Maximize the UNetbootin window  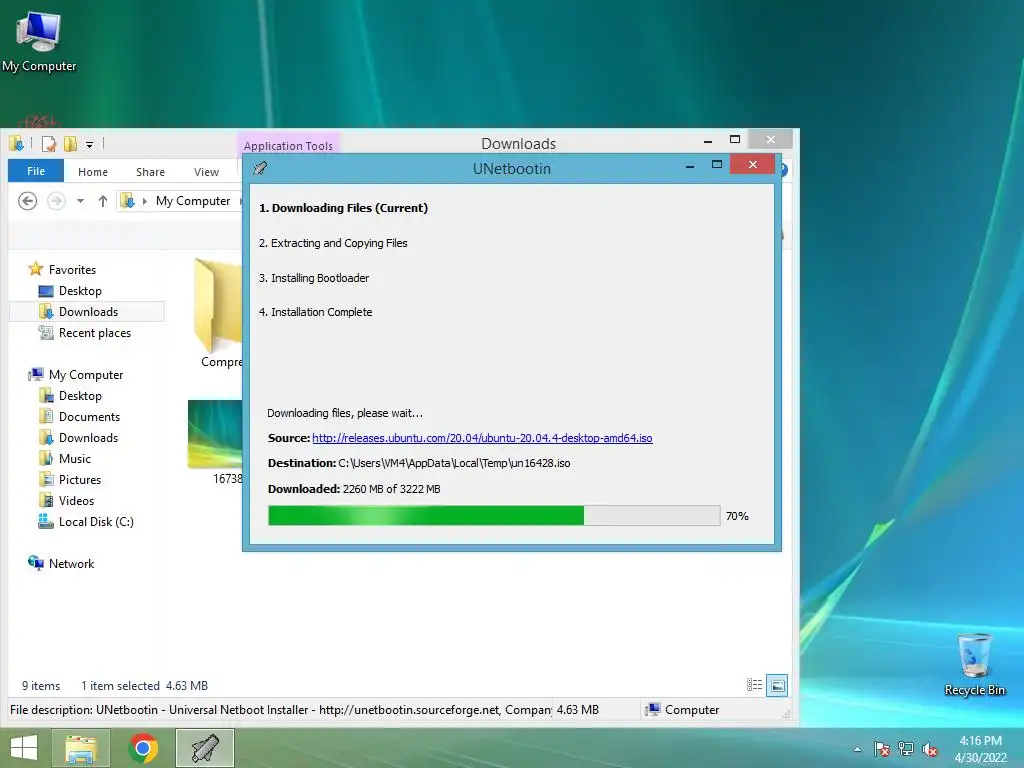pyautogui.click(x=716, y=165)
